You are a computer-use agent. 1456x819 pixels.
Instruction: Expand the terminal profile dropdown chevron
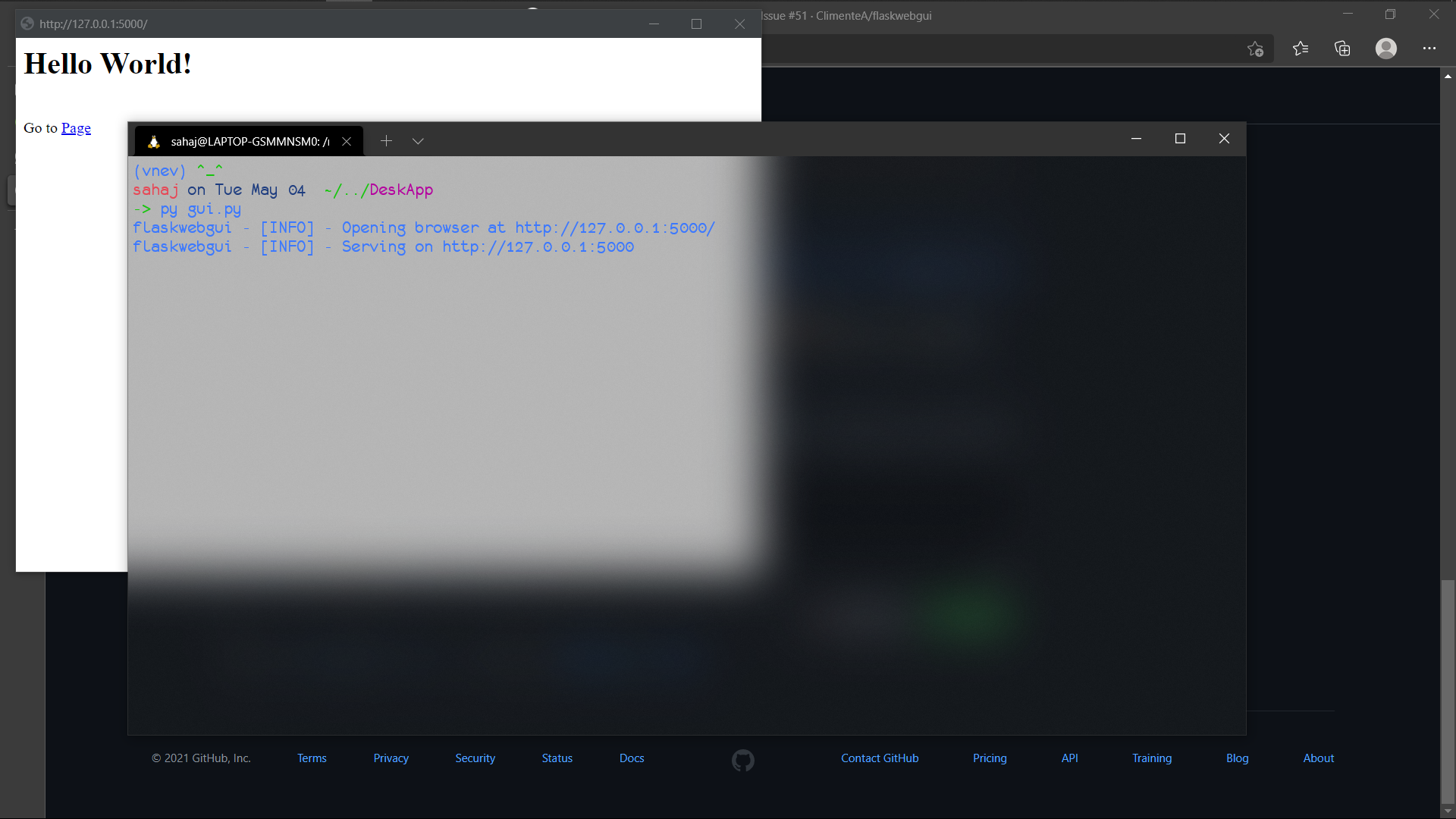tap(418, 141)
